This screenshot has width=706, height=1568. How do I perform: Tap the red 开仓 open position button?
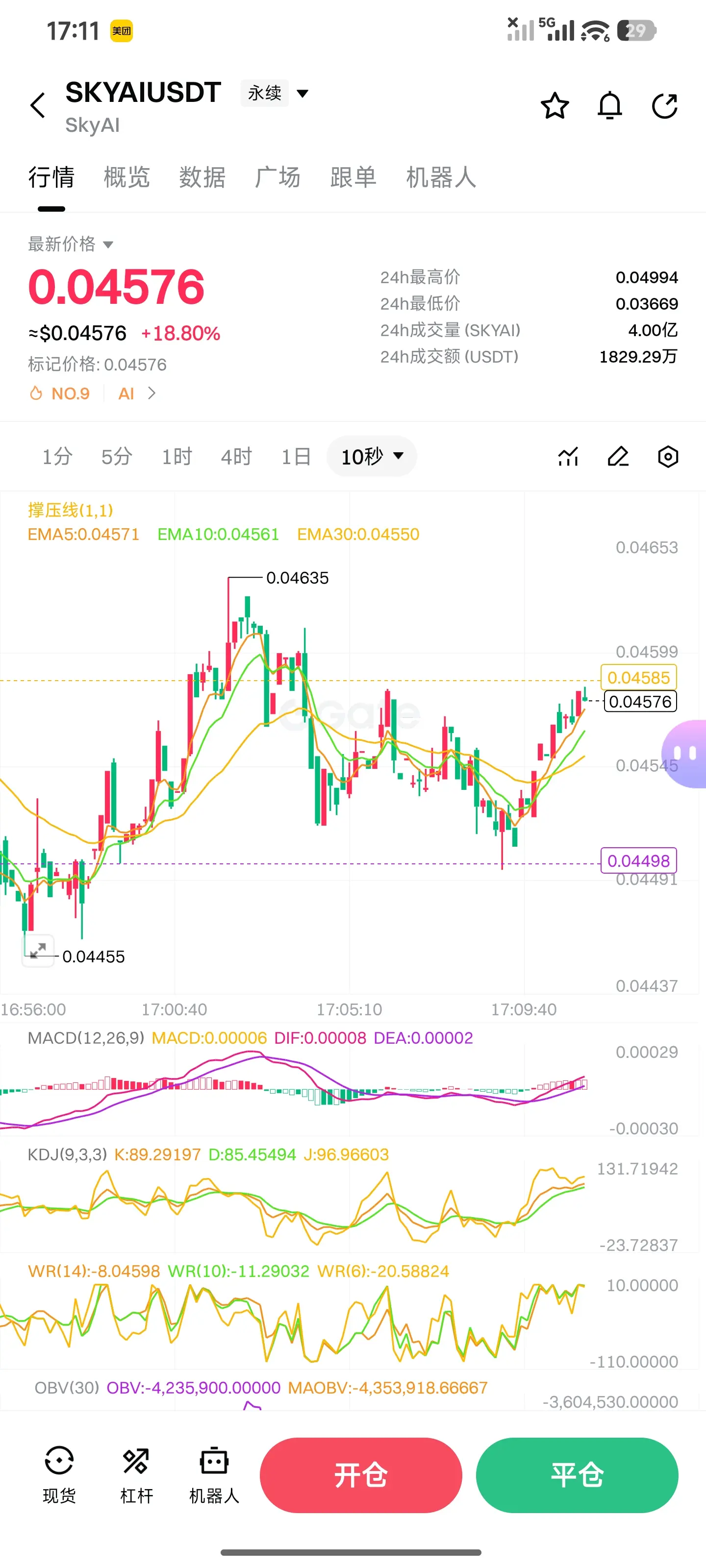coord(361,1475)
